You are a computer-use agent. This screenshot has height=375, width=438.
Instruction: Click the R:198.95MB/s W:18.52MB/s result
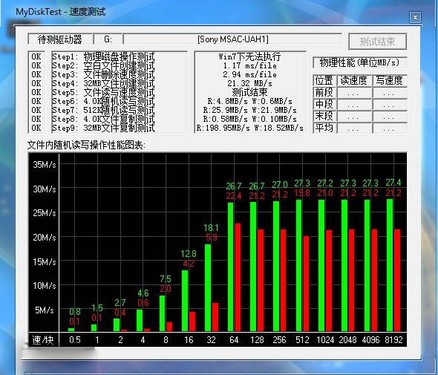click(250, 128)
